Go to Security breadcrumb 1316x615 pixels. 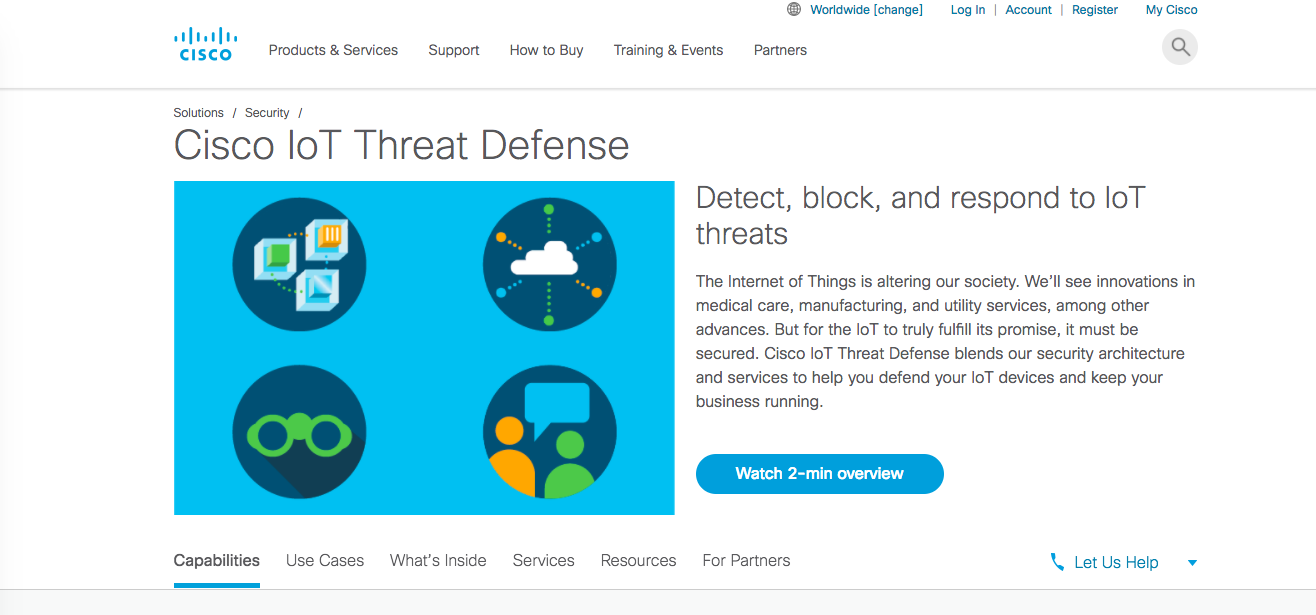pyautogui.click(x=267, y=113)
